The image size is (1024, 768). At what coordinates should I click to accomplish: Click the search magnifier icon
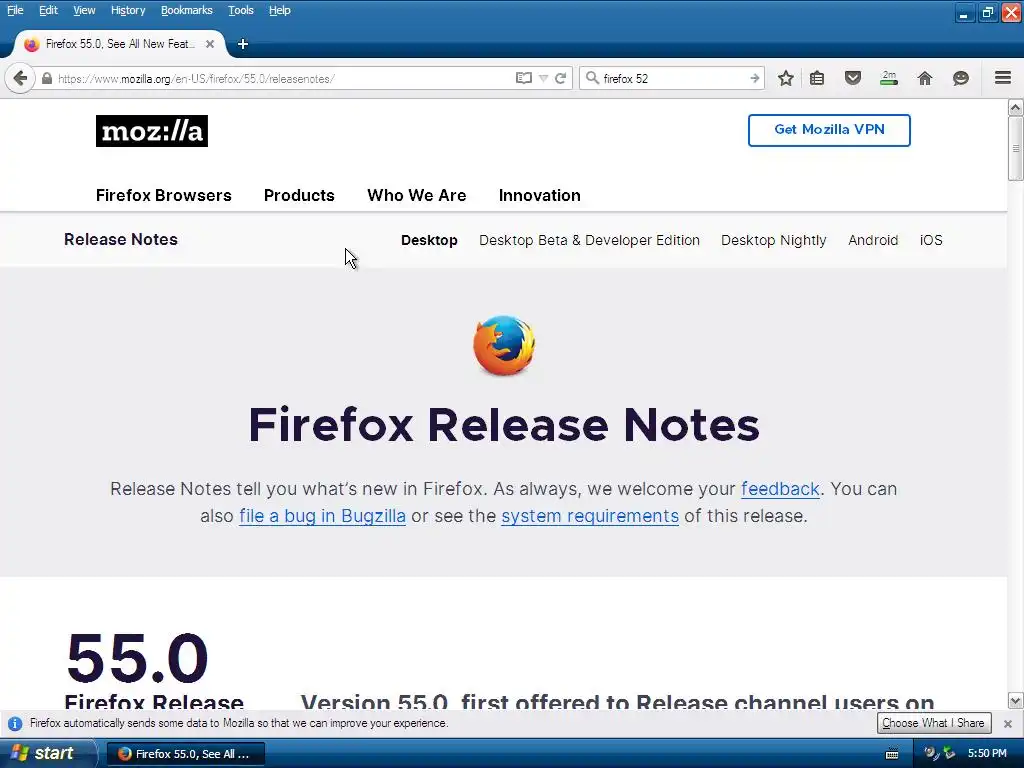point(592,78)
